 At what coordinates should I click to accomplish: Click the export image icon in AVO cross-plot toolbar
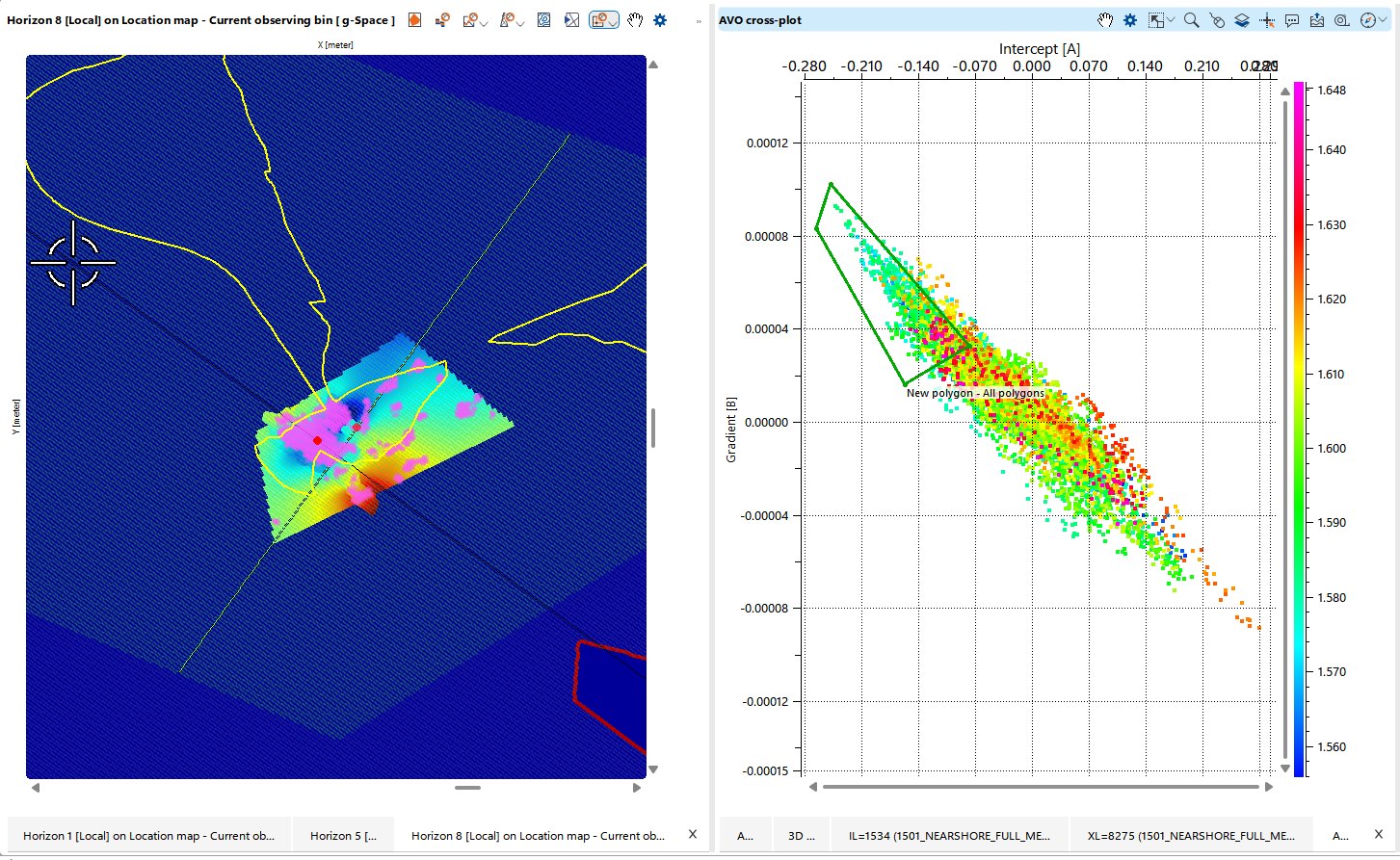click(1317, 19)
